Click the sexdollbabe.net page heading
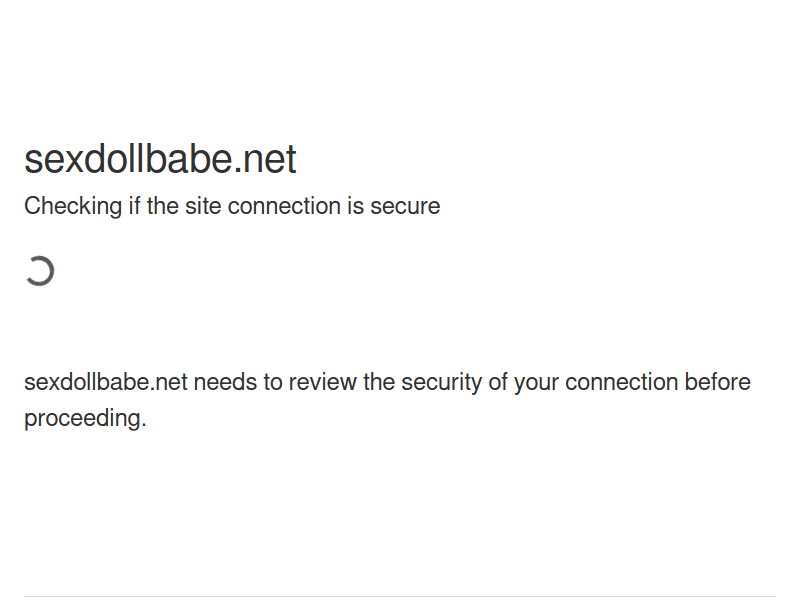800x600 pixels. coord(160,159)
